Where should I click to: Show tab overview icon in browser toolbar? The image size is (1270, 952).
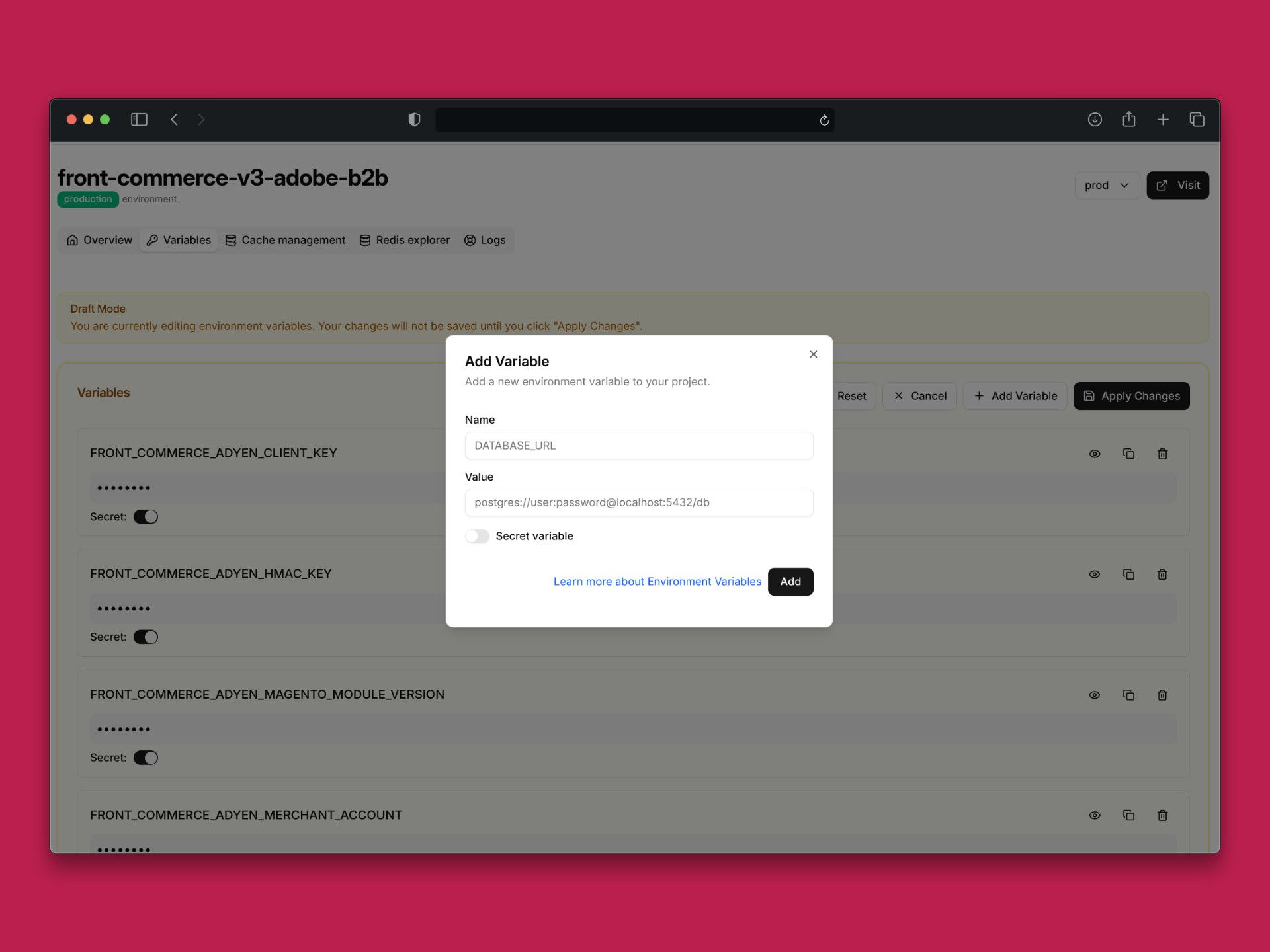[x=1197, y=120]
